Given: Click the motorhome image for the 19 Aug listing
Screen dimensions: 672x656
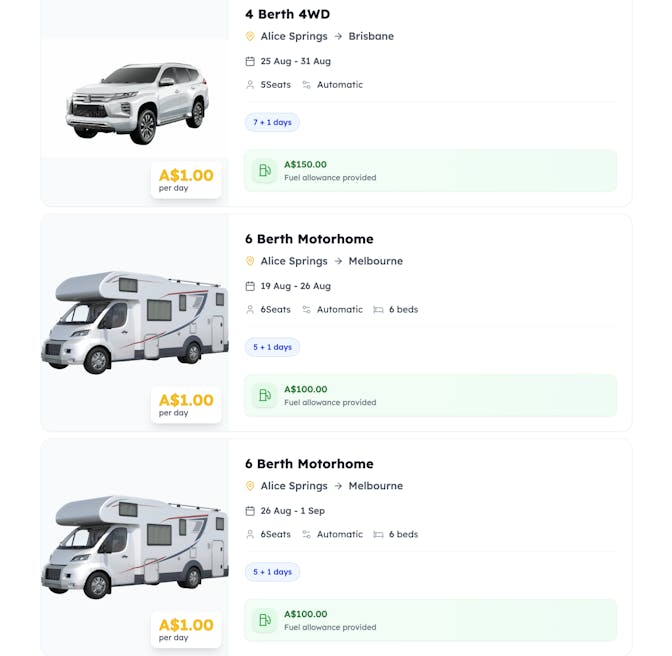Looking at the screenshot, I should [134, 322].
